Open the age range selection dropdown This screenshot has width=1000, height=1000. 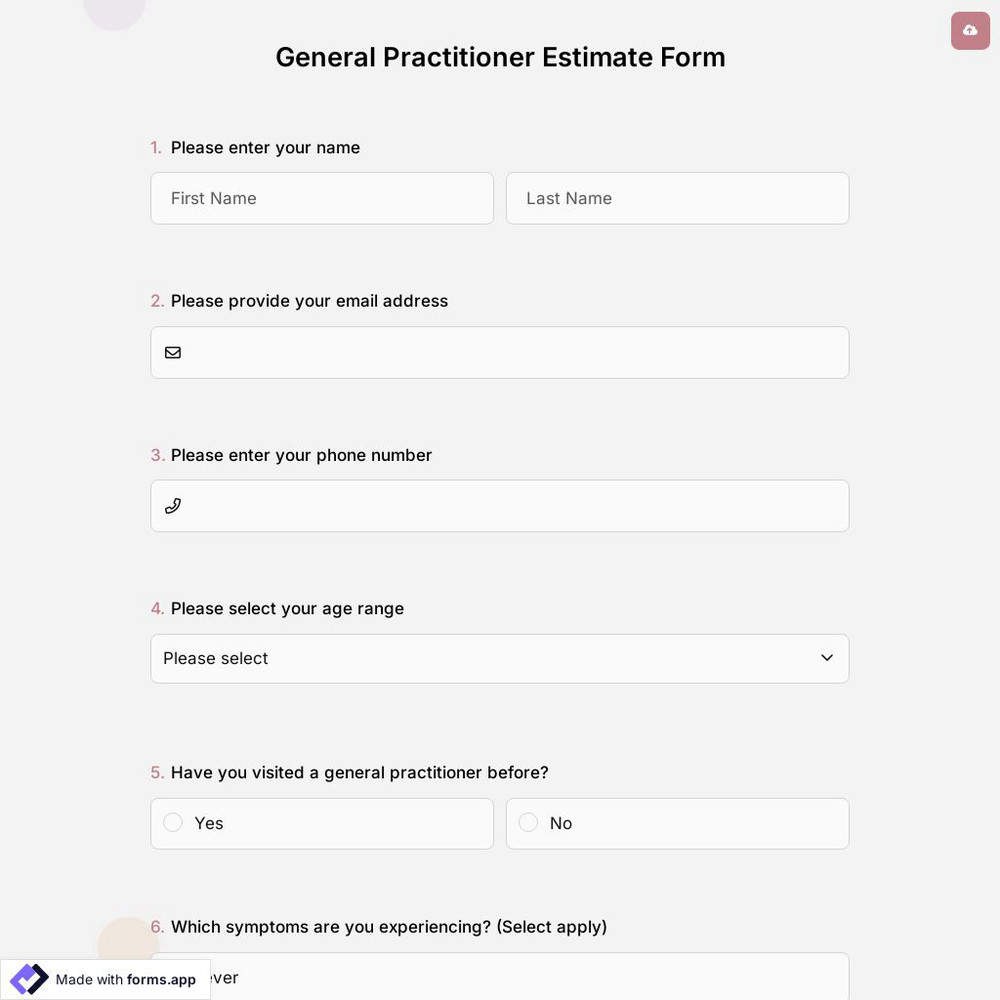(500, 658)
